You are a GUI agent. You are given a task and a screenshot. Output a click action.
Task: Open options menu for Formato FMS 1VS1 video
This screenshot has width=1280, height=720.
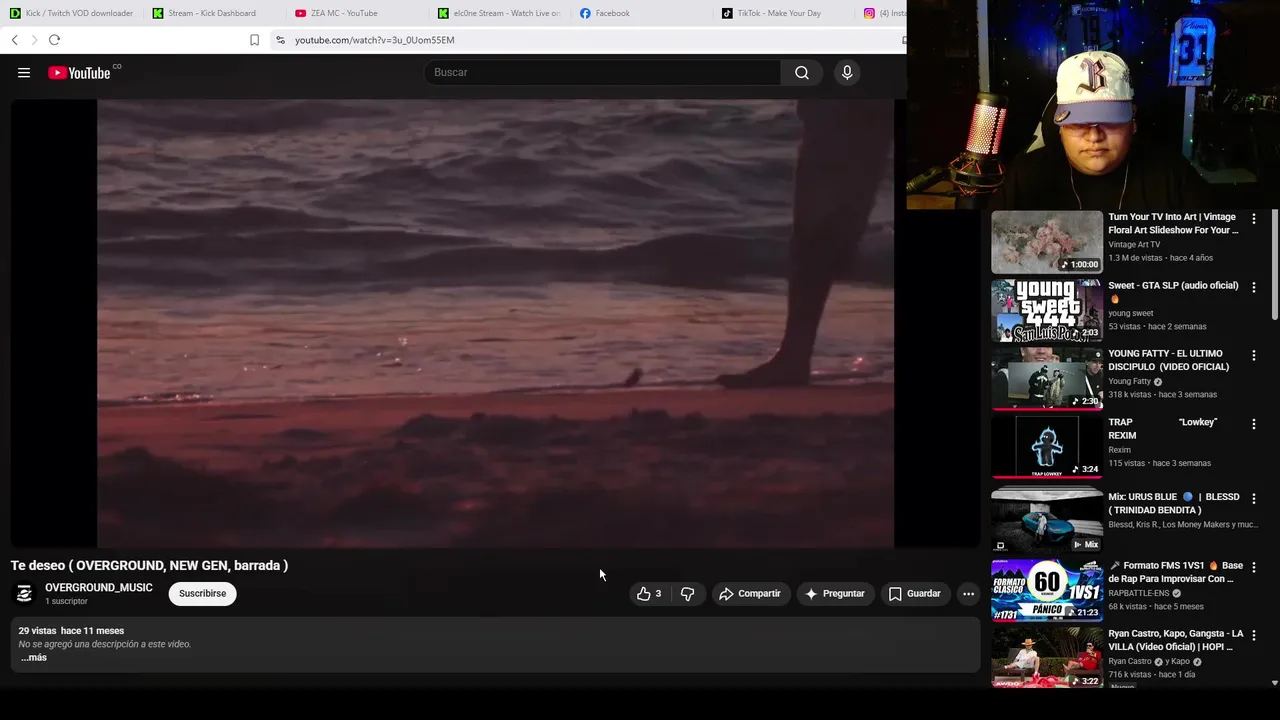1253,567
